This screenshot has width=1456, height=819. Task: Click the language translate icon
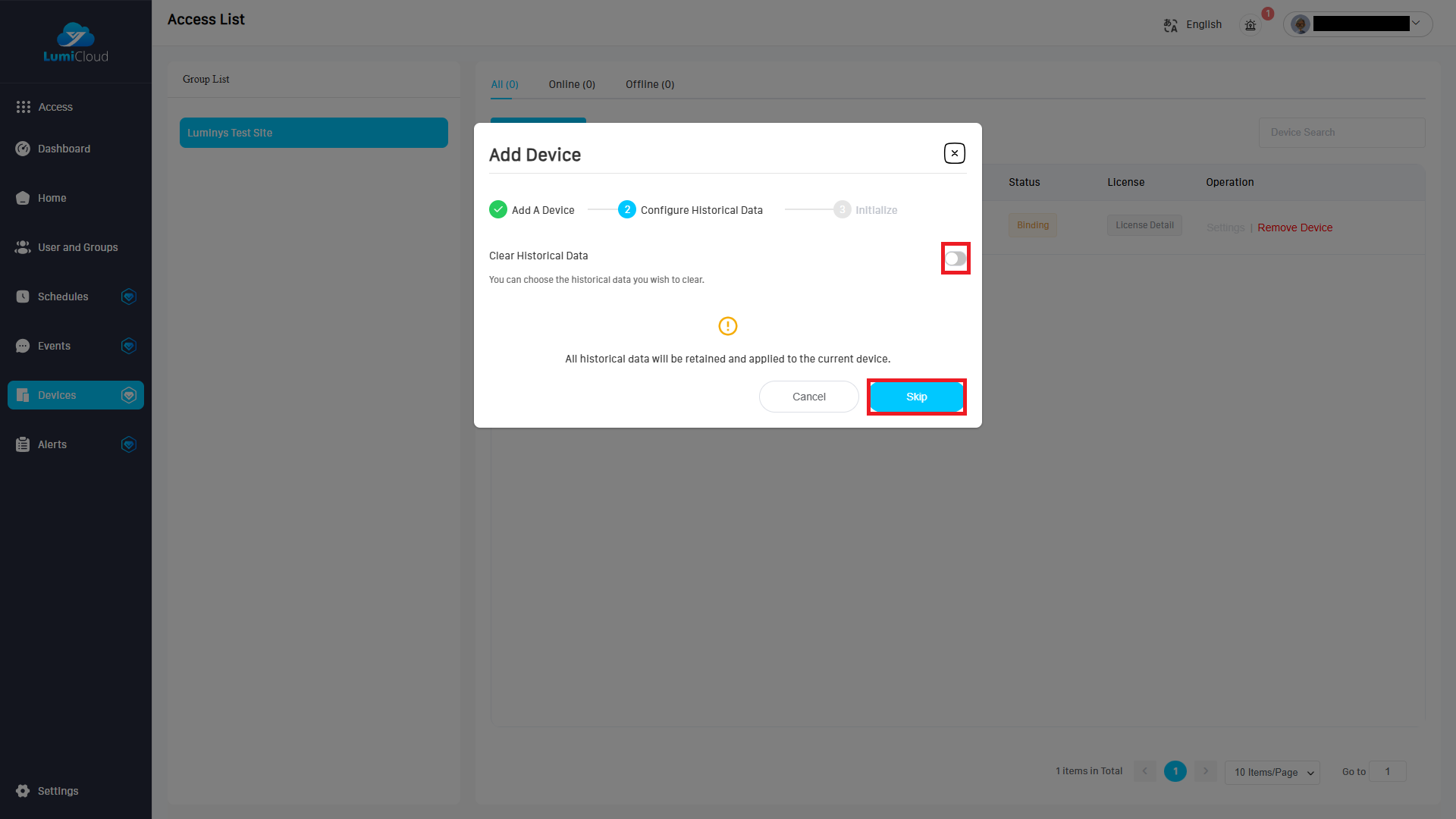click(1170, 25)
